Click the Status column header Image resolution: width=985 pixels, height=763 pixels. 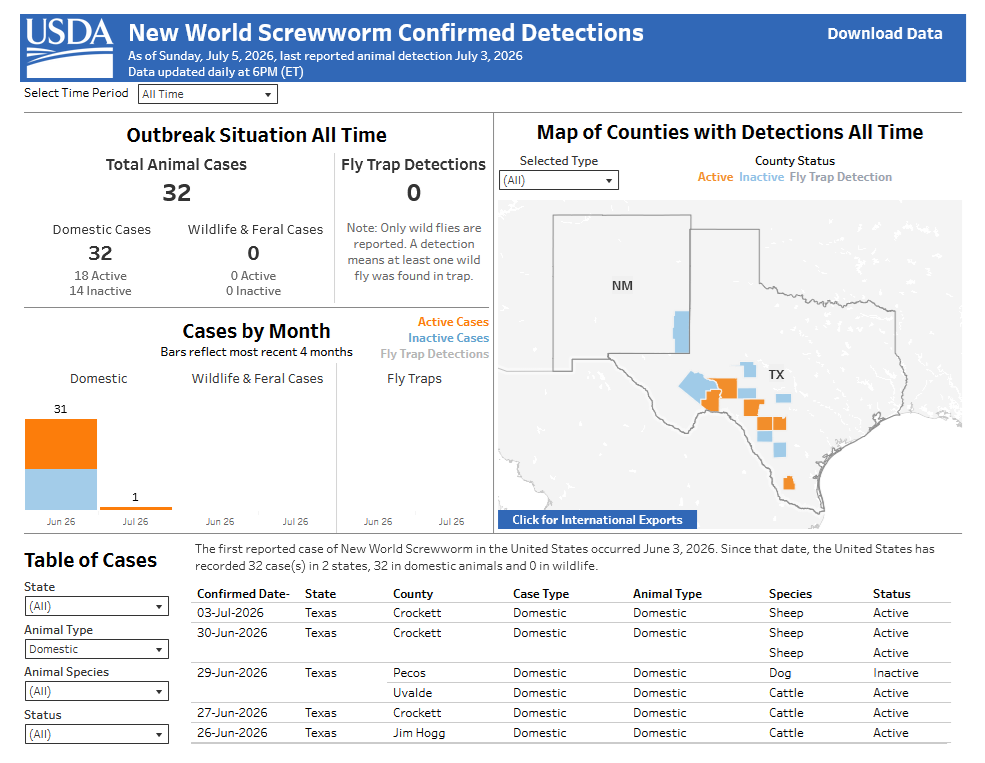[891, 594]
